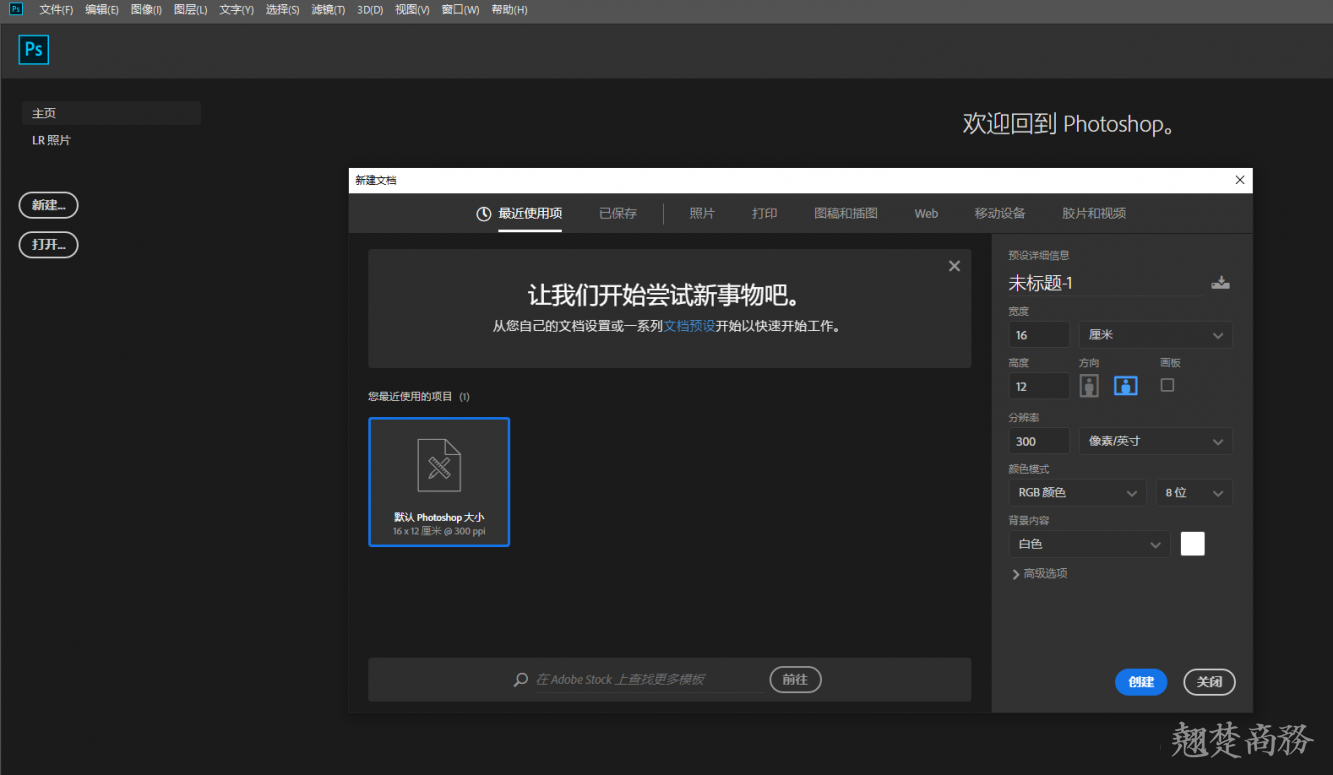Click the Ps logo on the home screen
This screenshot has height=775, width=1333.
point(34,49)
